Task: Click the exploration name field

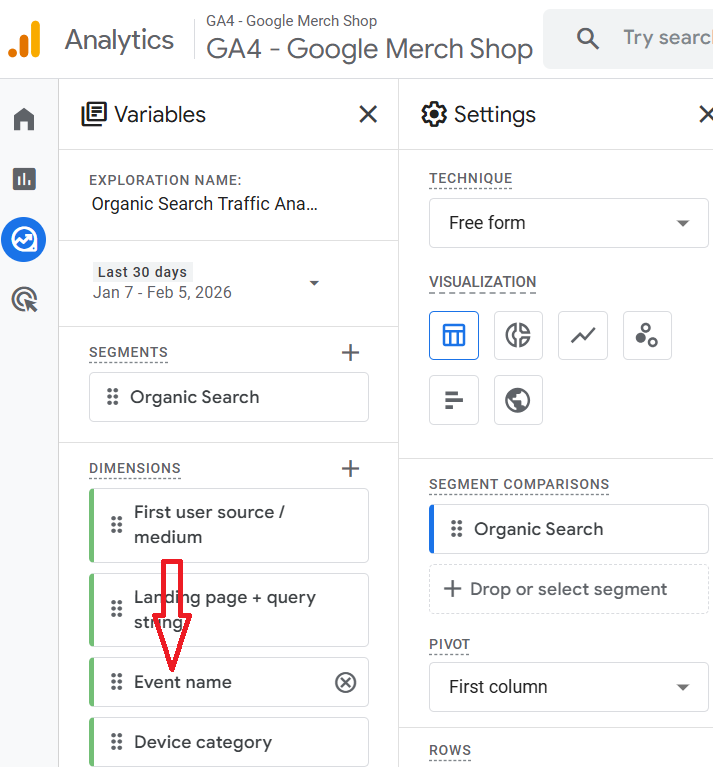Action: [205, 204]
